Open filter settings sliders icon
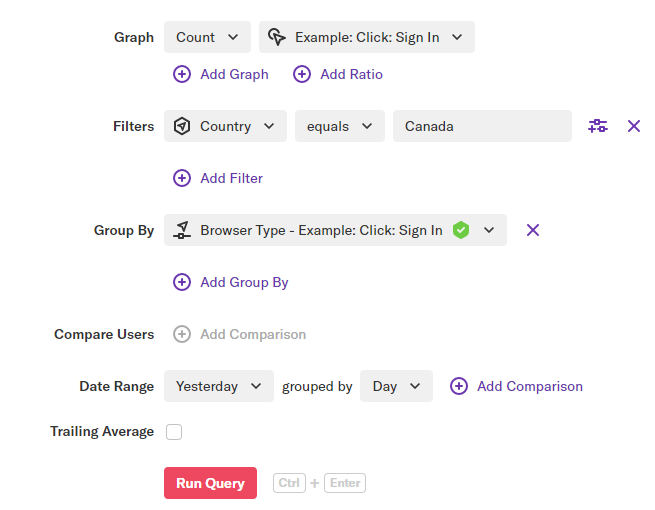655x510 pixels. click(598, 126)
